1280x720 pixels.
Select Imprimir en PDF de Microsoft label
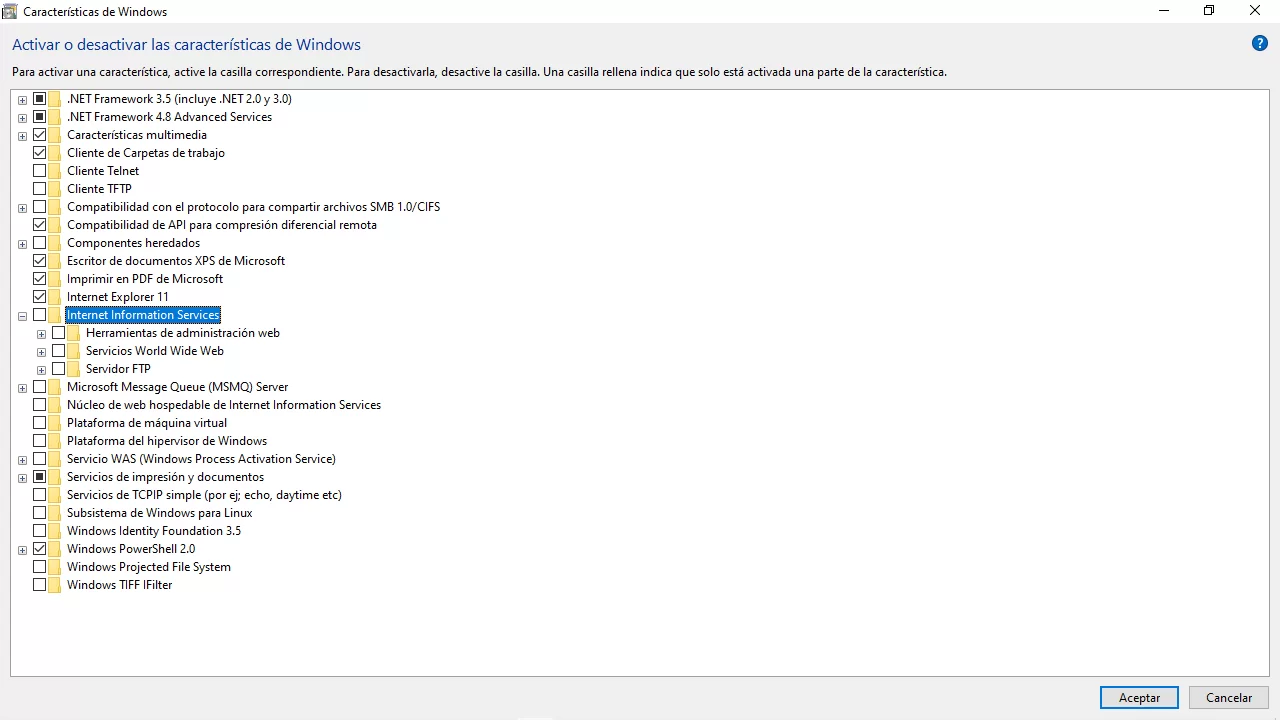pyautogui.click(x=145, y=279)
